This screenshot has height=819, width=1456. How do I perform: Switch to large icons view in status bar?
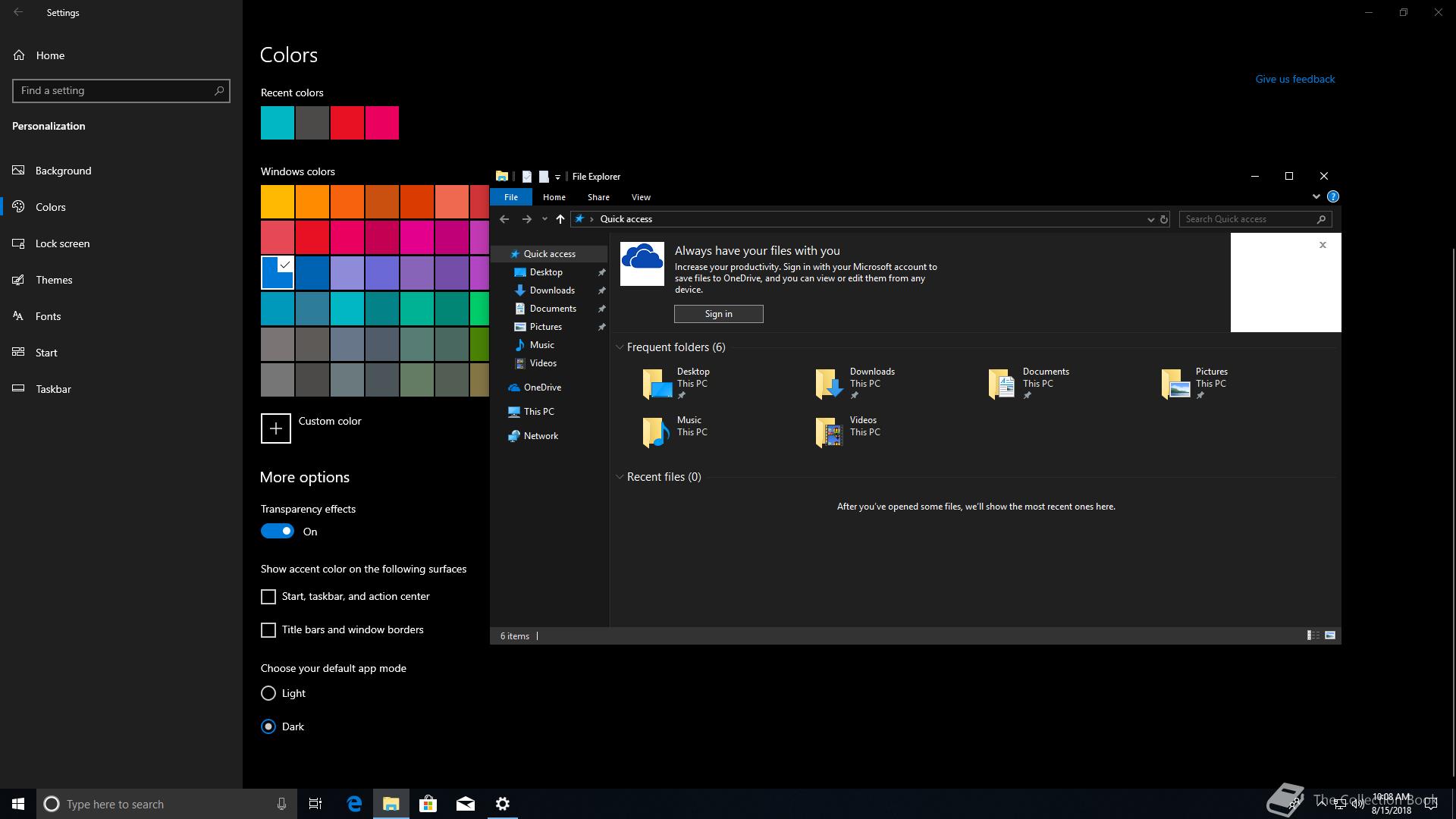[x=1330, y=635]
